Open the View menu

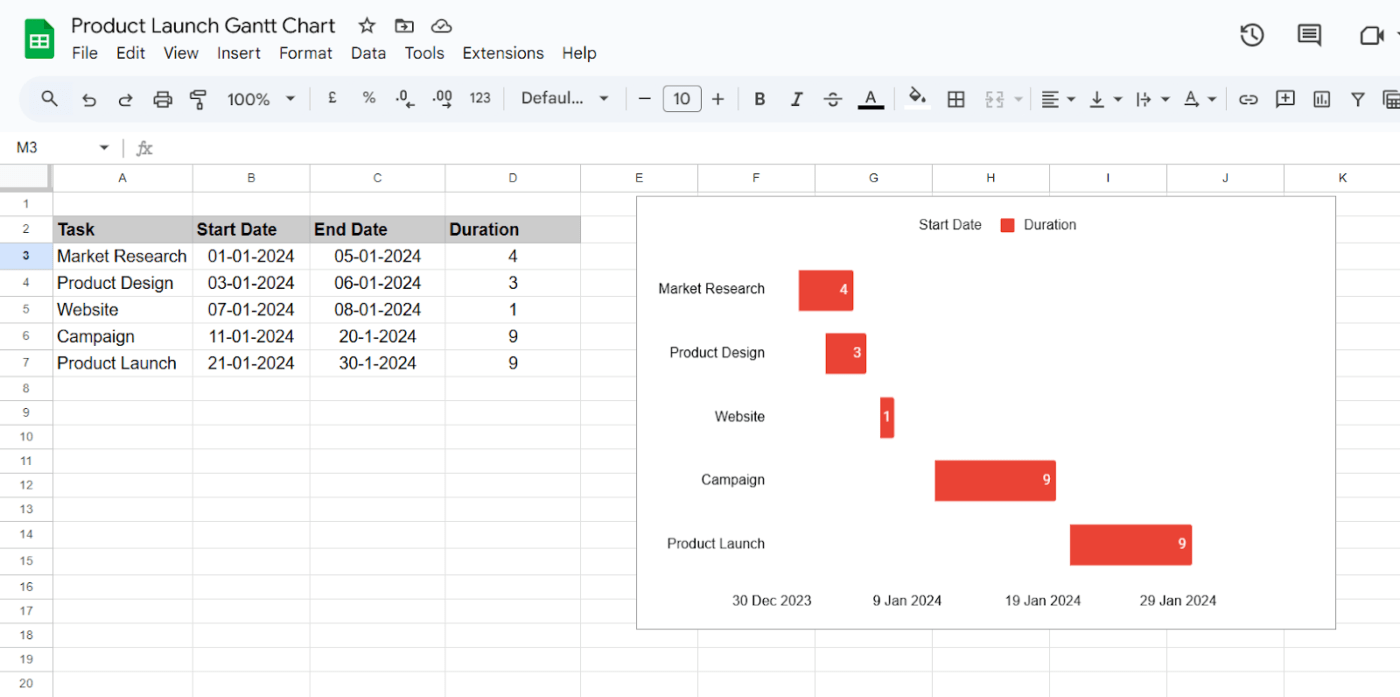(181, 53)
